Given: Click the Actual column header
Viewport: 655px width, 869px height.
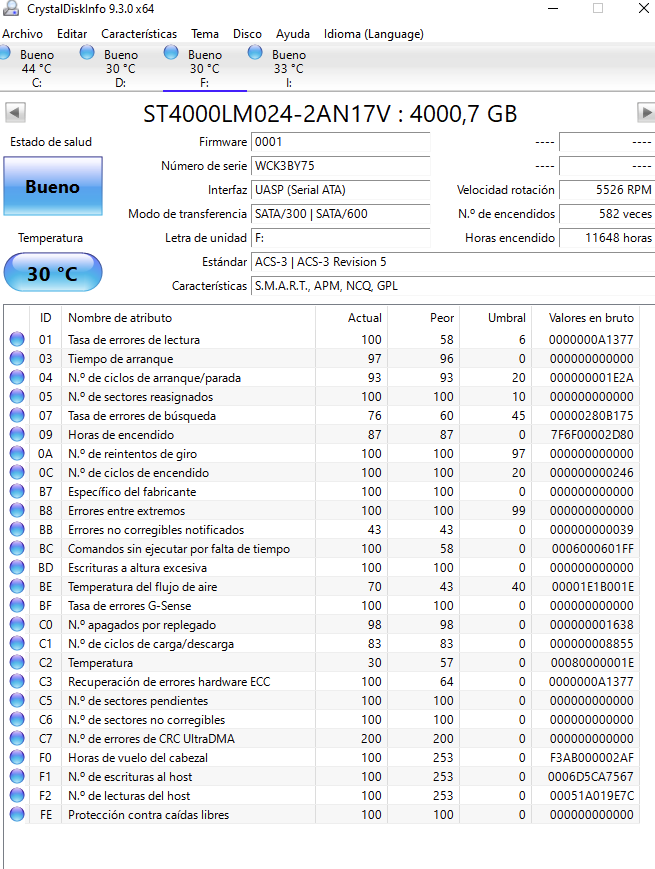Looking at the screenshot, I should pos(351,318).
